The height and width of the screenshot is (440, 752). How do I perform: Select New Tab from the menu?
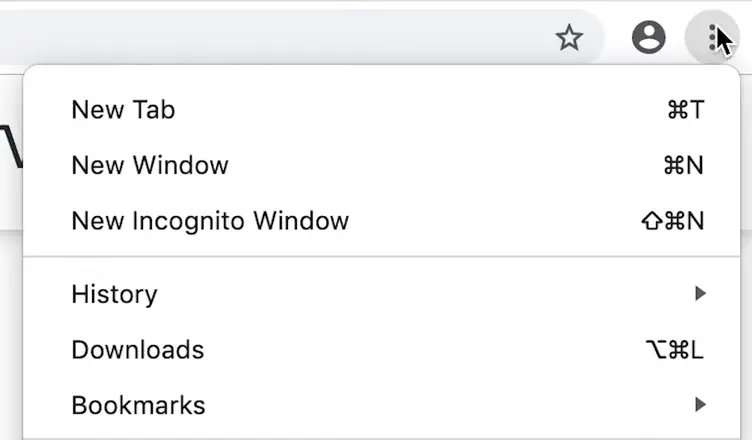pyautogui.click(x=123, y=109)
